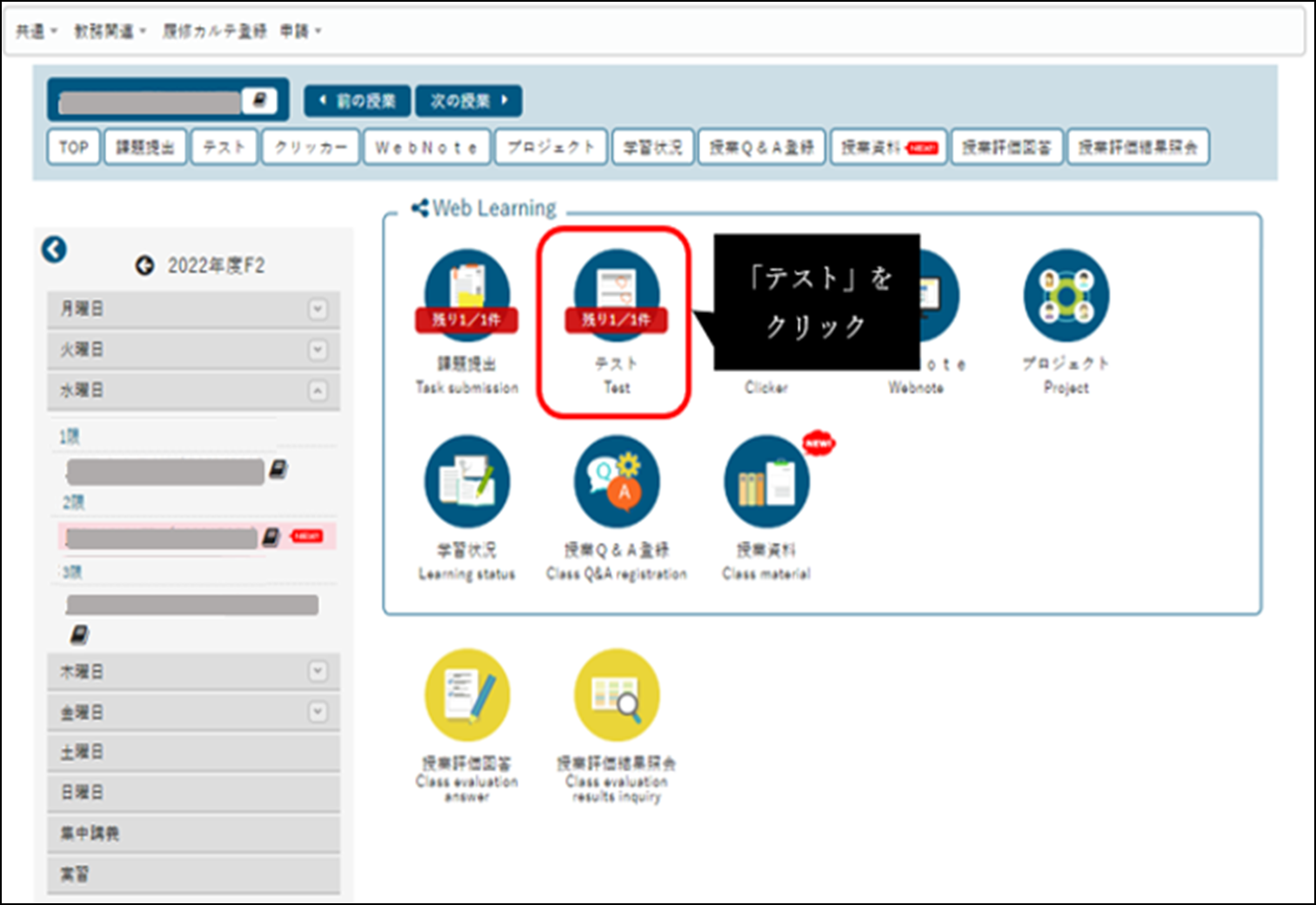Click the book icon beside 1st period class
Viewport: 1316px width, 905px height.
[278, 469]
